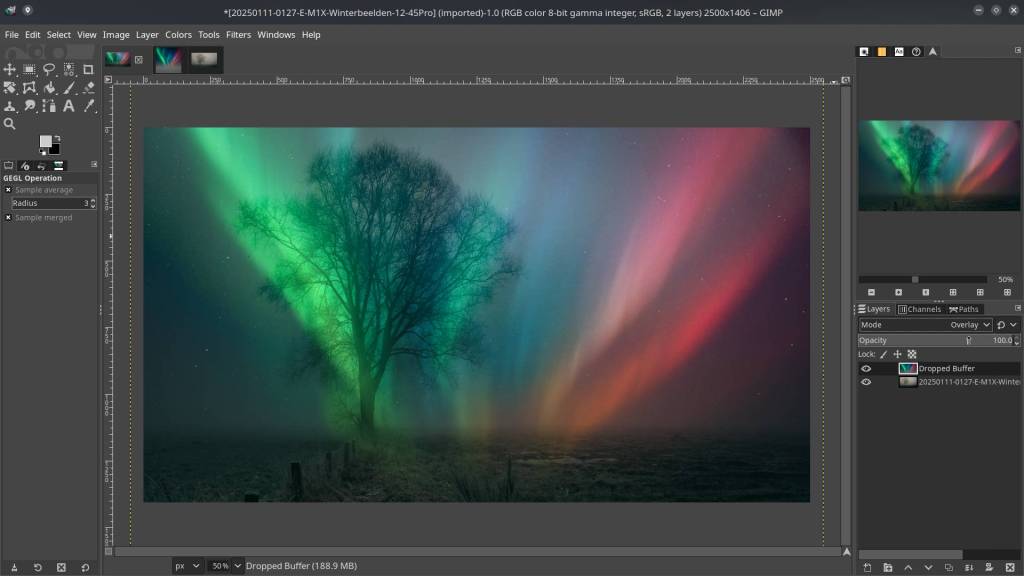1024x576 pixels.
Task: Select the Fuzzy Select tool
Action: click(x=69, y=69)
